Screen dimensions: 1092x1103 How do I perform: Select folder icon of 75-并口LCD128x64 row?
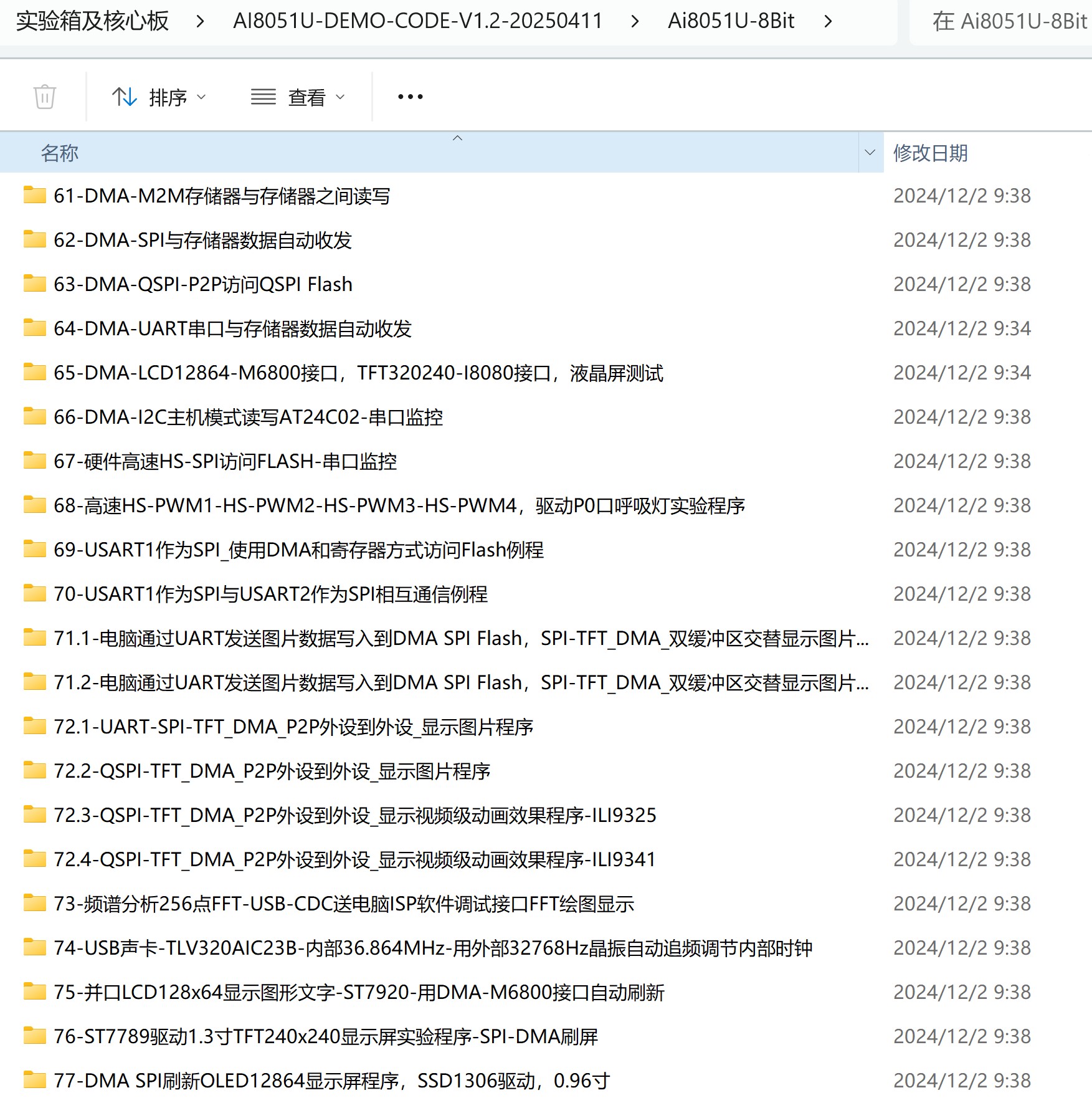pos(35,991)
